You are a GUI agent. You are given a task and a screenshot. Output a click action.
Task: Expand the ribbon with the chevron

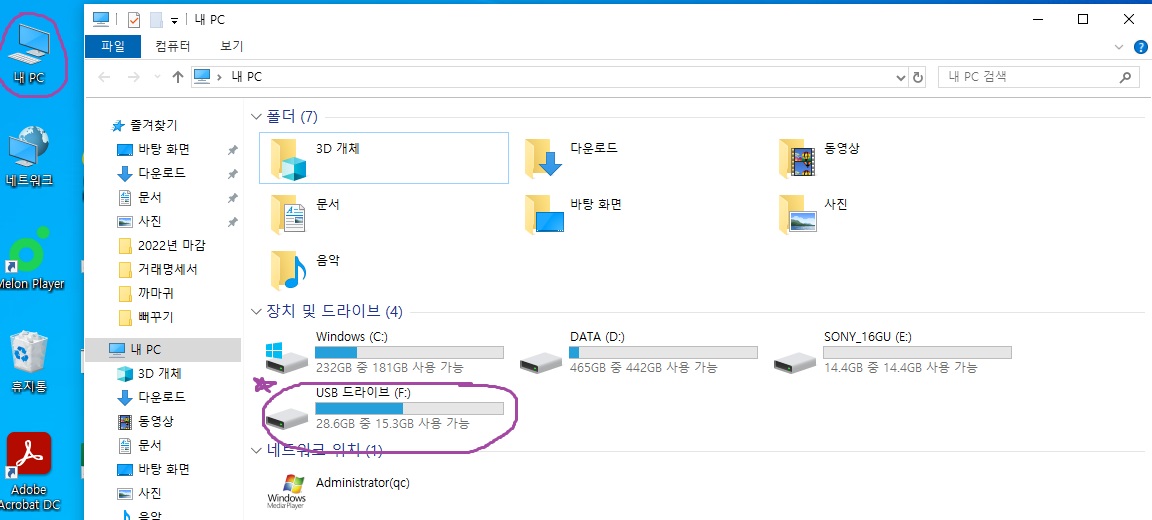(x=1119, y=46)
